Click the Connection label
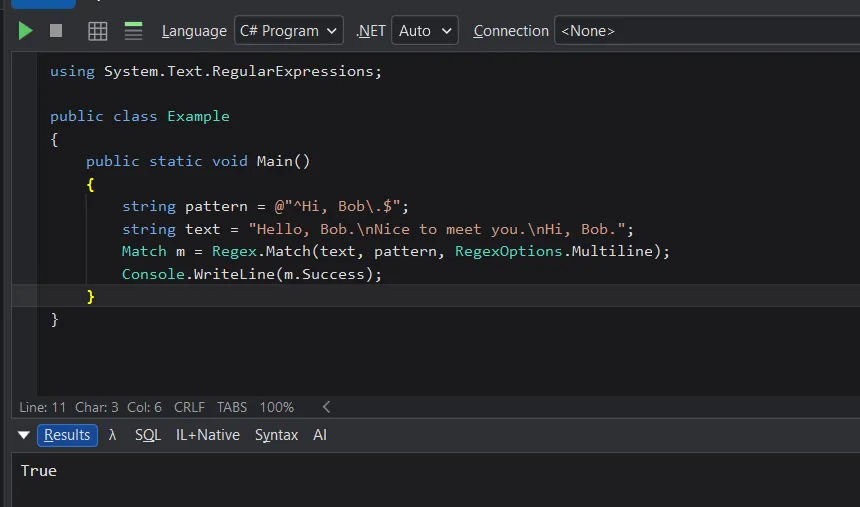 511,31
